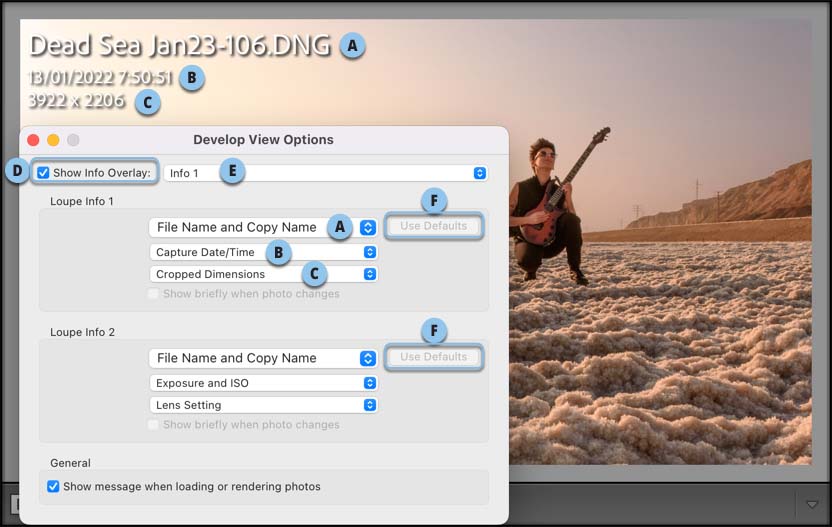Viewport: 832px width, 527px height.
Task: Open the Exposure and ISO dropdown
Action: tap(263, 383)
